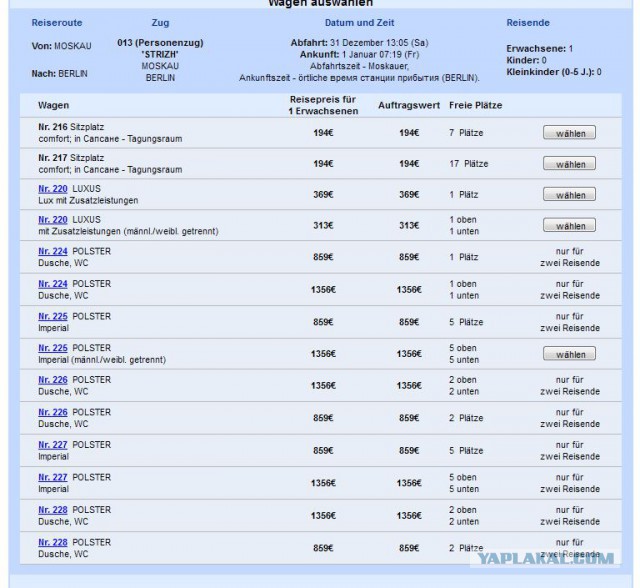Open Nr. 224 link priced 859€
Viewport: 640px width, 588px height.
point(53,251)
